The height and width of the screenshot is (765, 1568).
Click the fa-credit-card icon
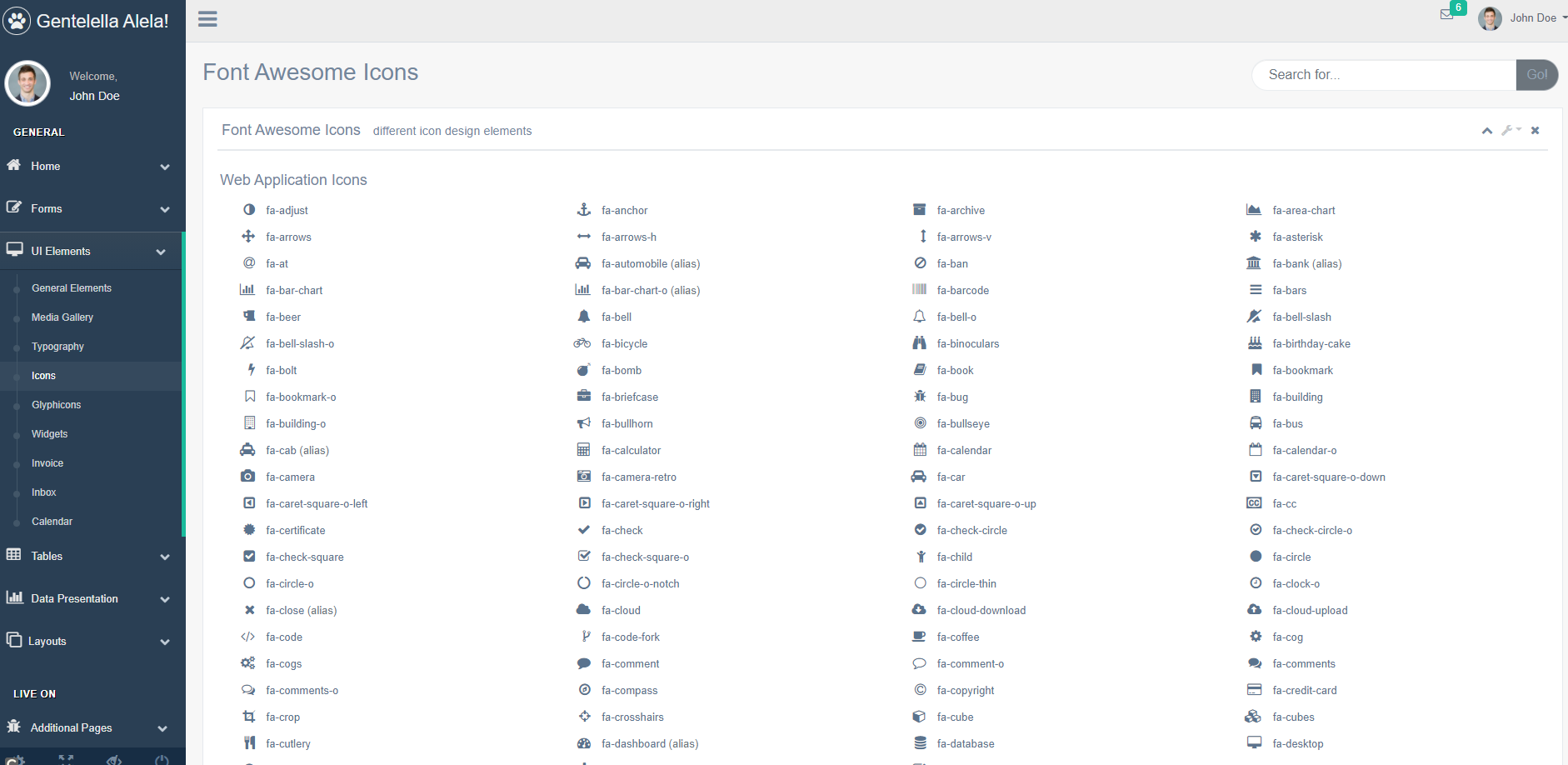1254,690
